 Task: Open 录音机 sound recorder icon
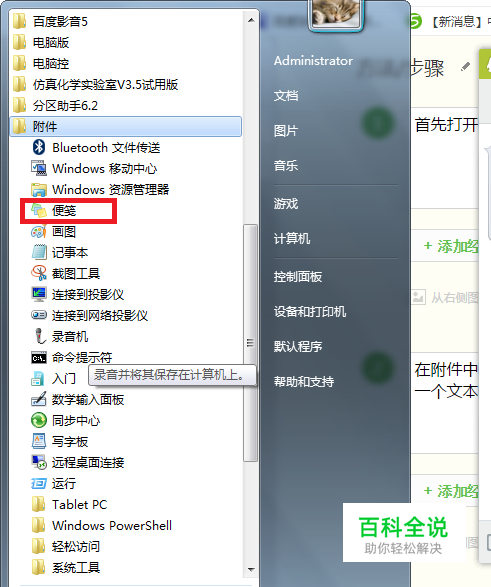39,336
